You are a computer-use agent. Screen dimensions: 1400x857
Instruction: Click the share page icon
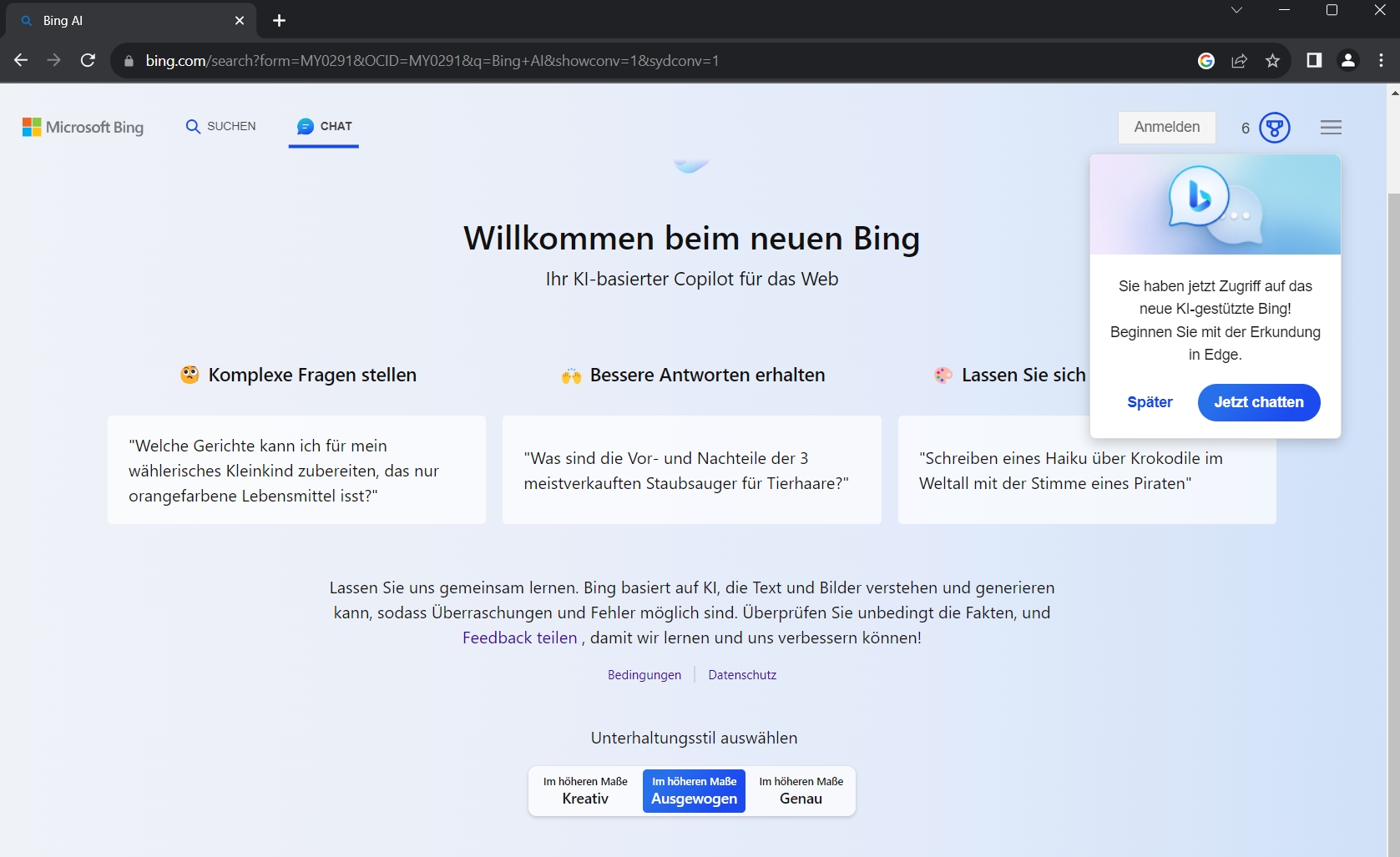[x=1239, y=60]
